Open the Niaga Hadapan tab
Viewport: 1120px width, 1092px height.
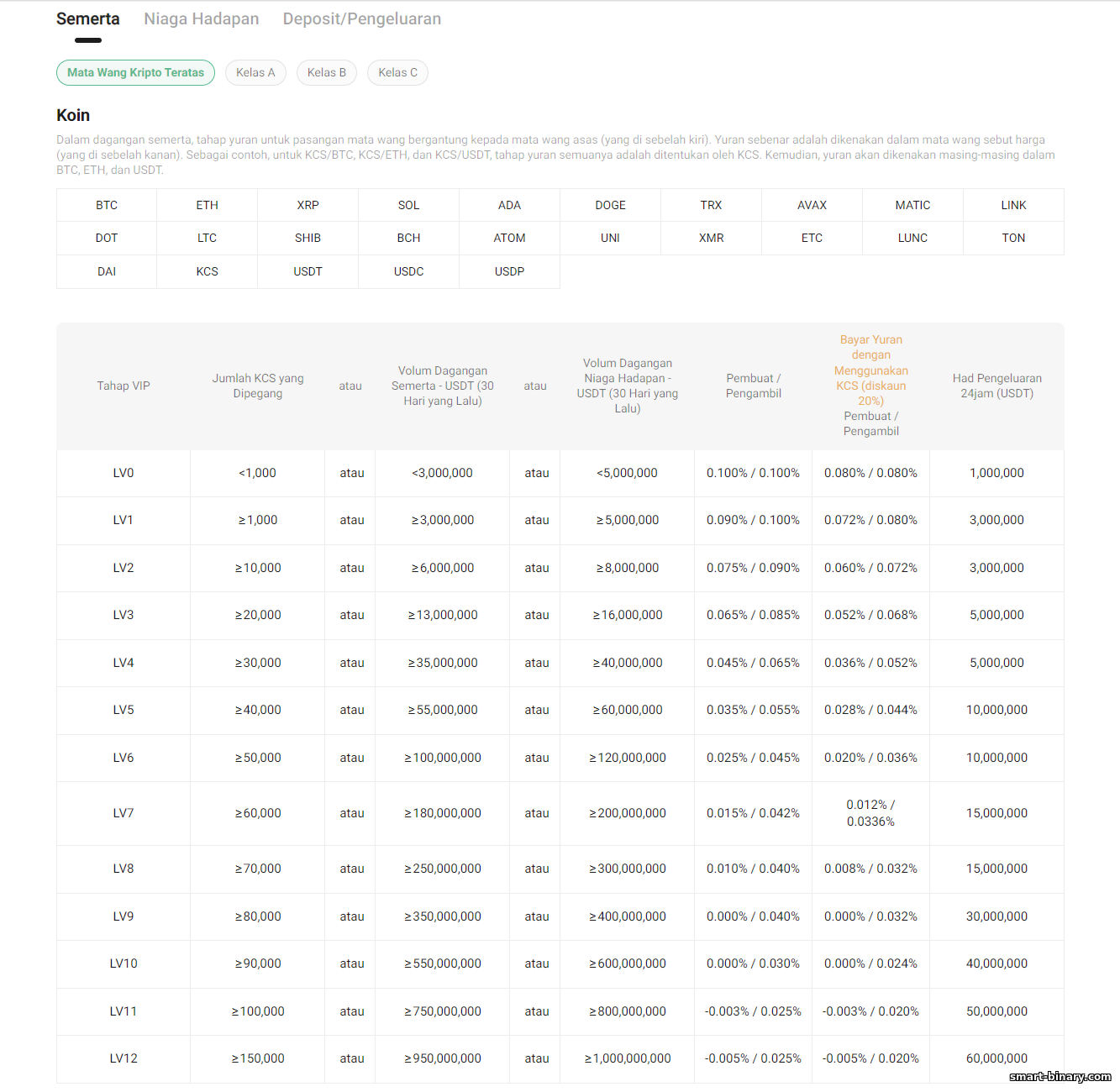click(x=202, y=19)
